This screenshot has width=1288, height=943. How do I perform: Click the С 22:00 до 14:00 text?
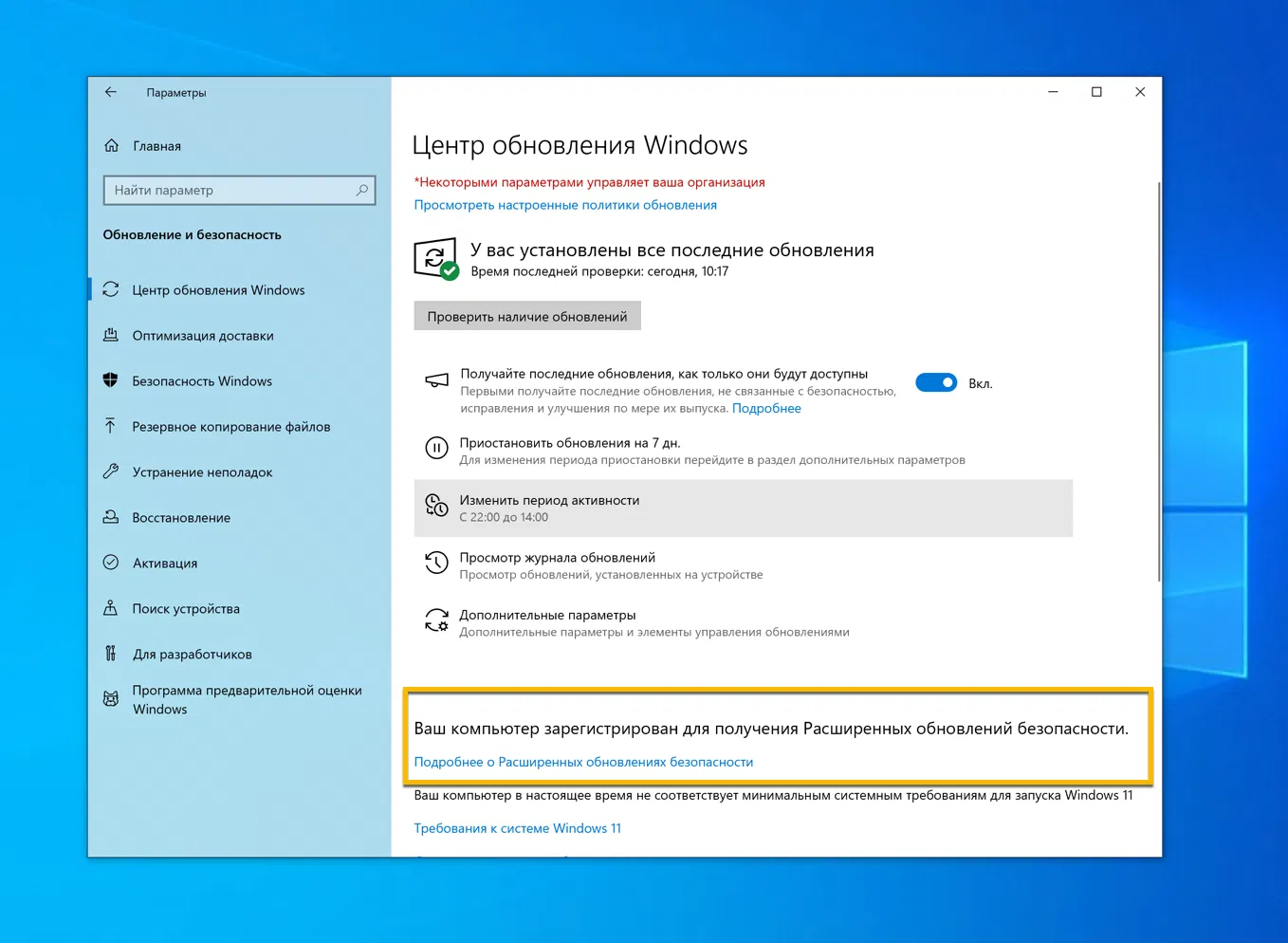tap(504, 517)
